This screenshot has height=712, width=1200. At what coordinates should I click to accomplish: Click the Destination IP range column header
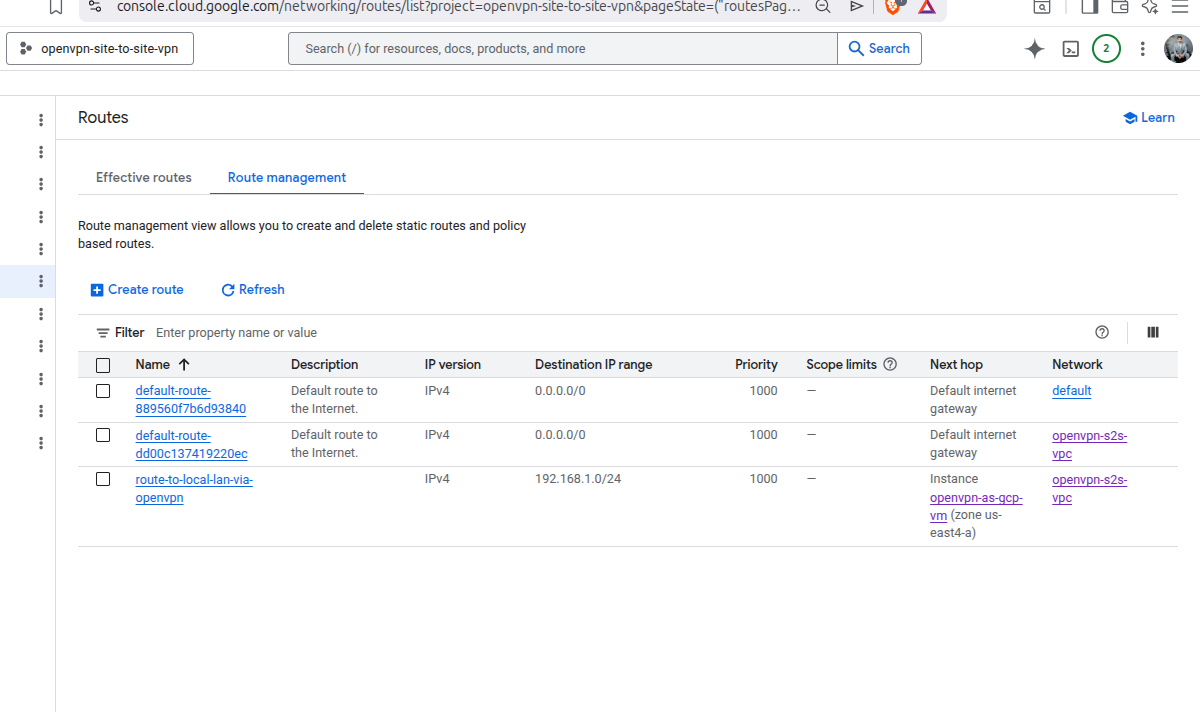(593, 365)
